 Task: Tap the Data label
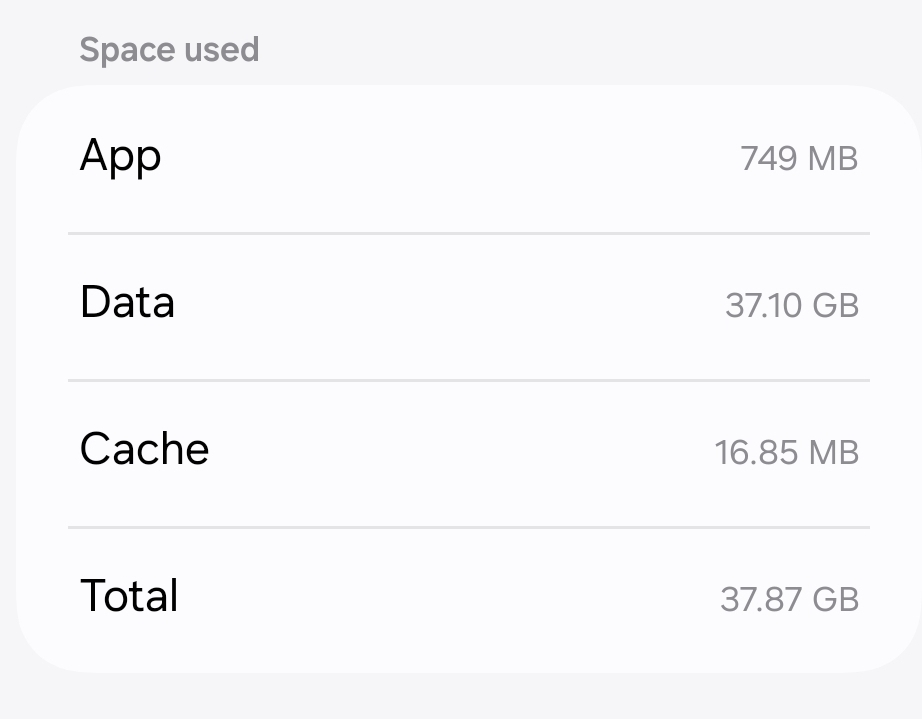tap(127, 303)
